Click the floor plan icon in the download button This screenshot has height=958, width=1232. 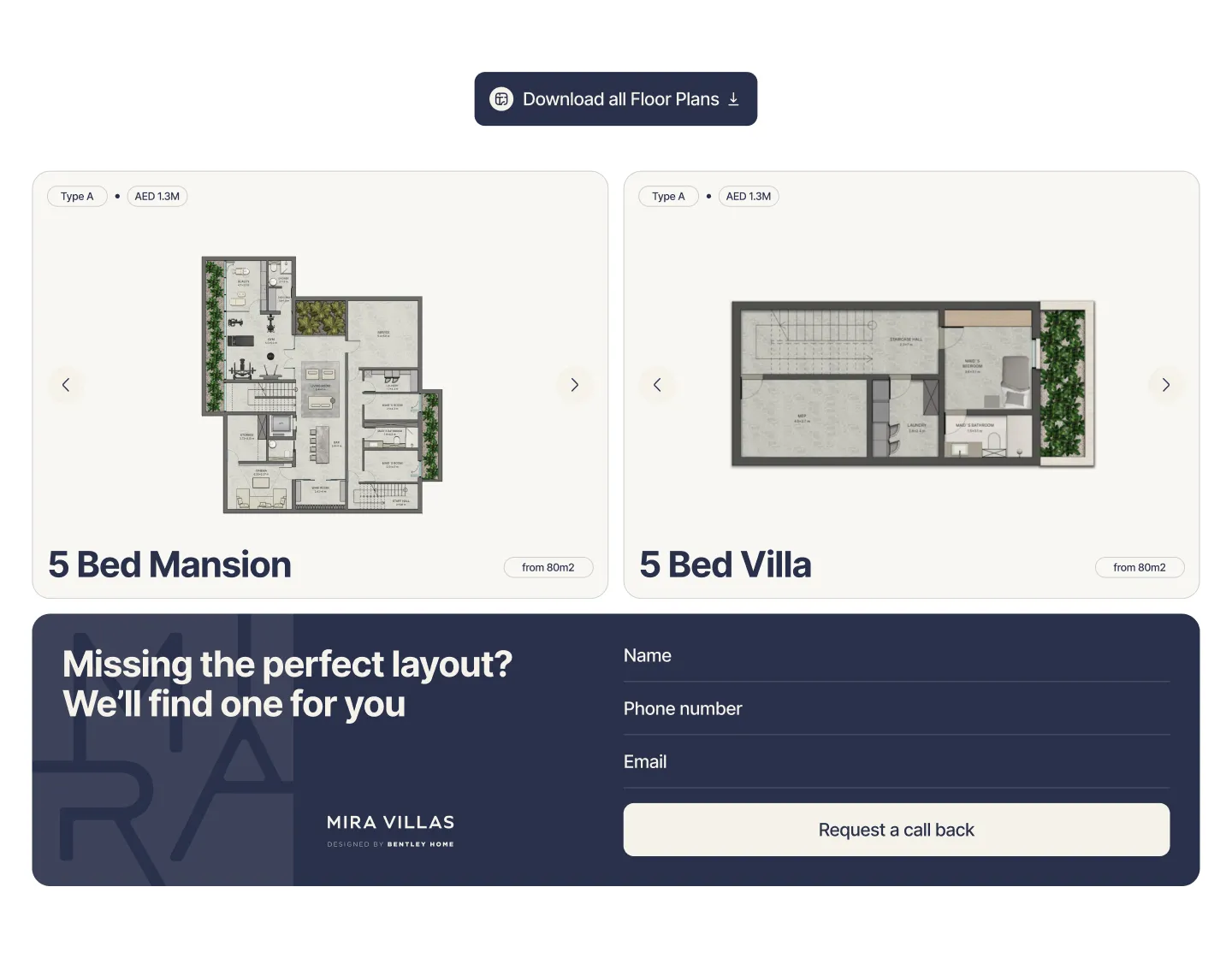(500, 99)
